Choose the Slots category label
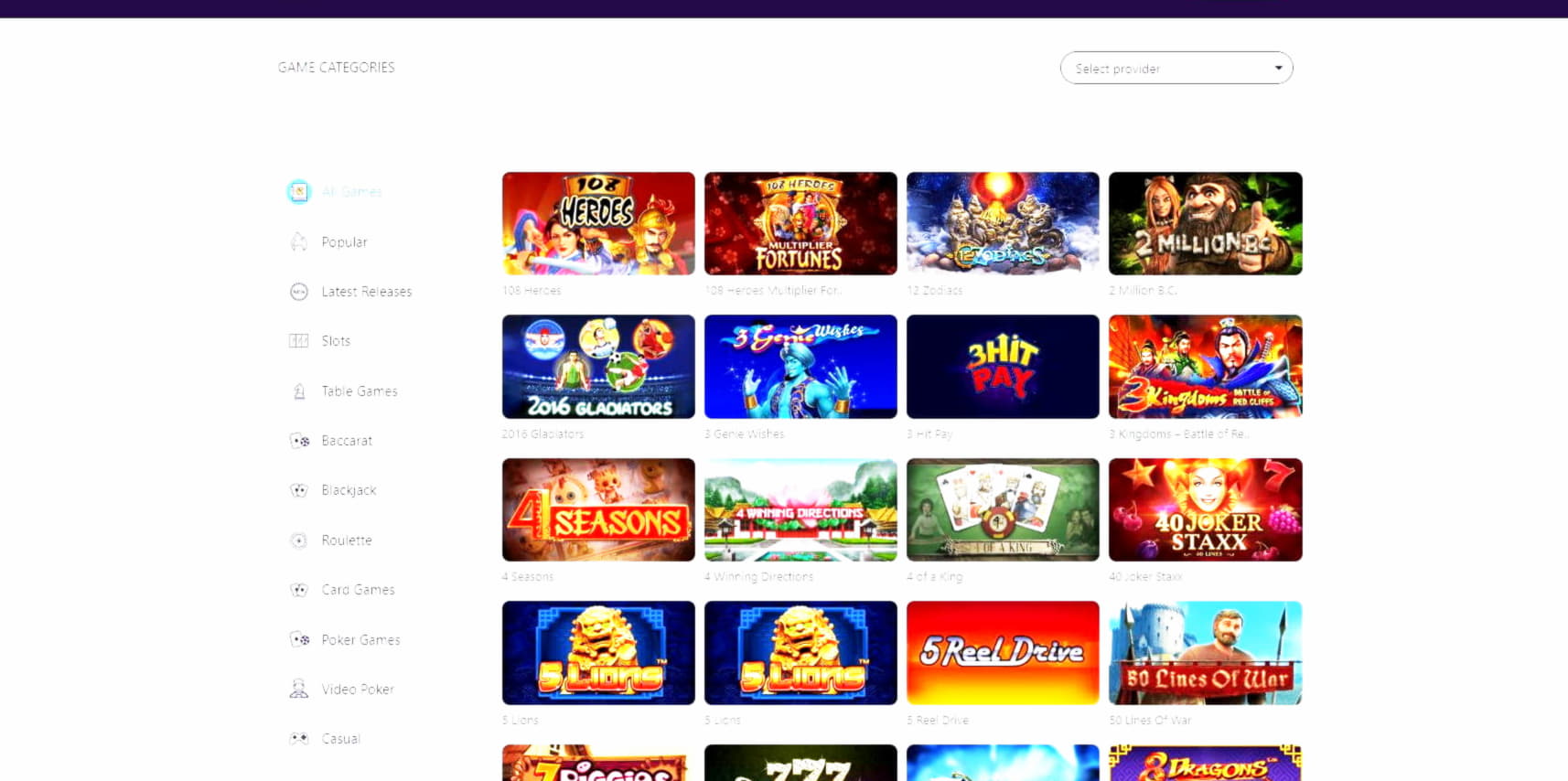Image resolution: width=1568 pixels, height=781 pixels. 336,341
